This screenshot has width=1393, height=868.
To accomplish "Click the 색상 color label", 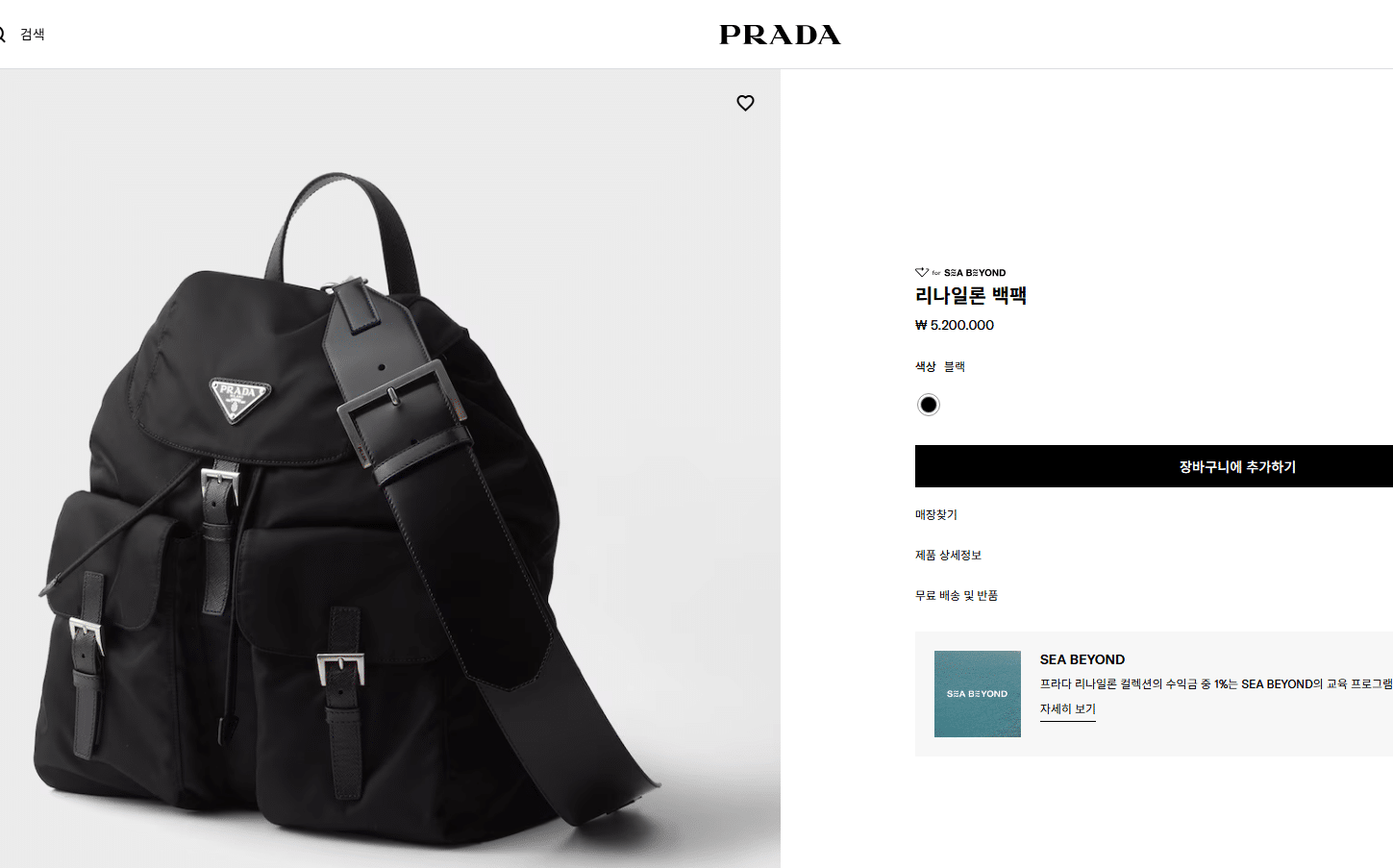I will point(926,366).
